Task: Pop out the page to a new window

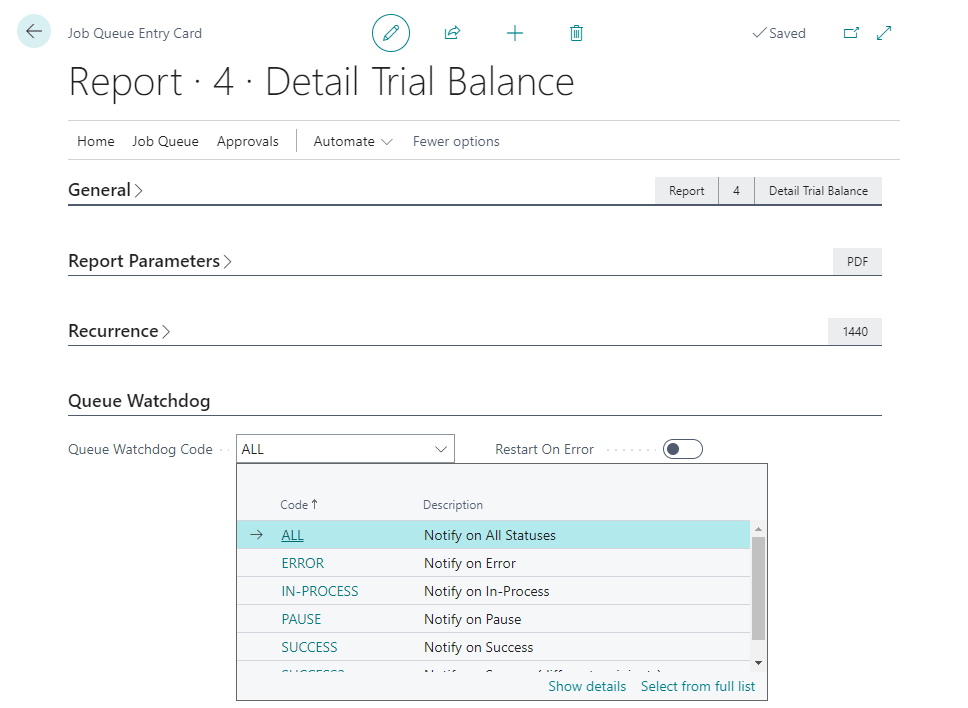Action: coord(851,32)
